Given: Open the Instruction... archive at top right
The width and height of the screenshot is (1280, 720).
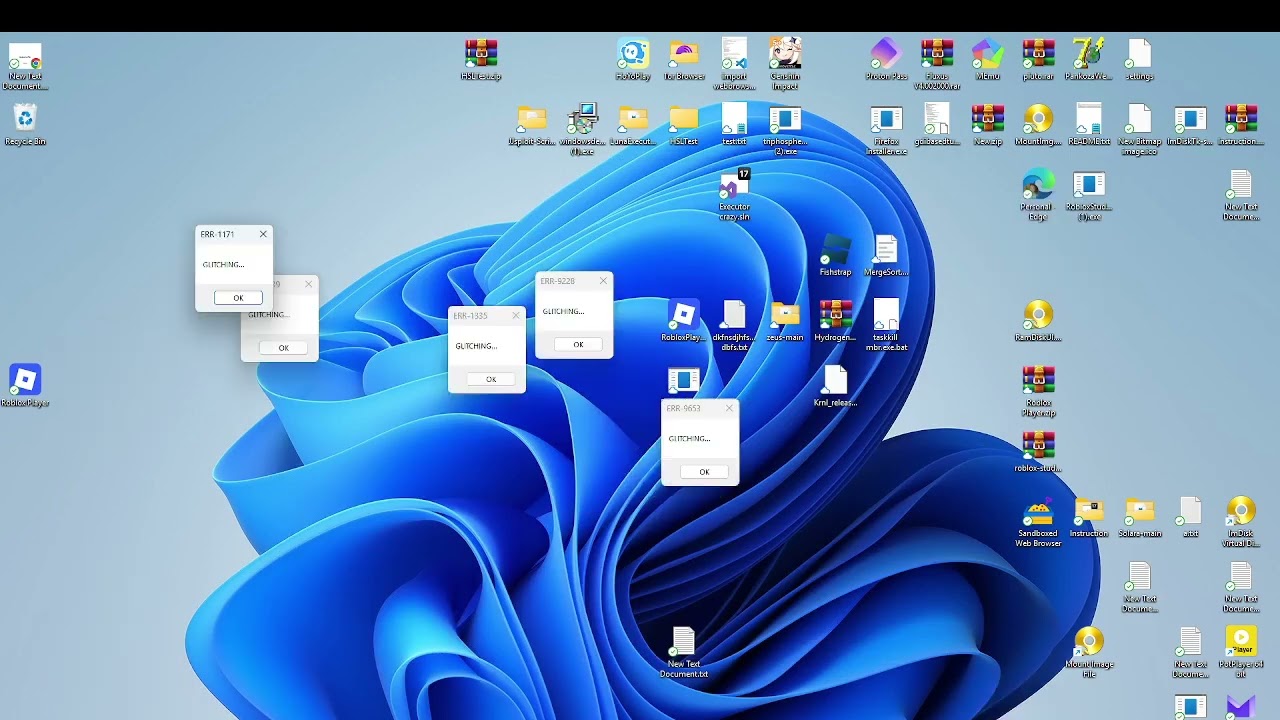Looking at the screenshot, I should (1240, 125).
